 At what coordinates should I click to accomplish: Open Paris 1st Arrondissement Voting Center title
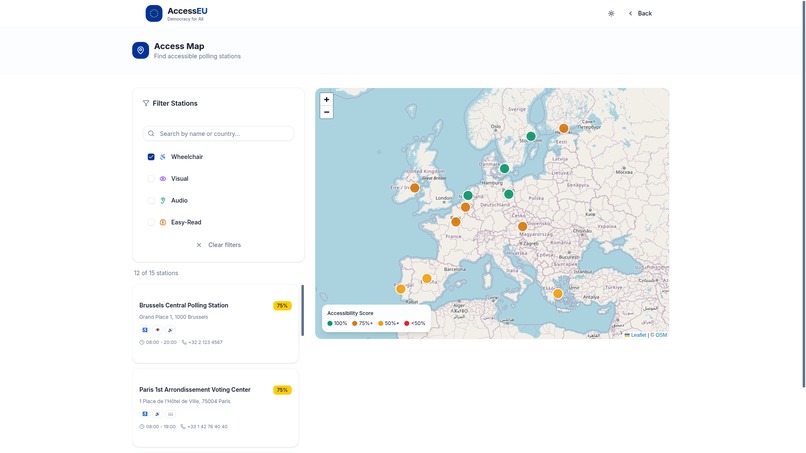click(195, 390)
